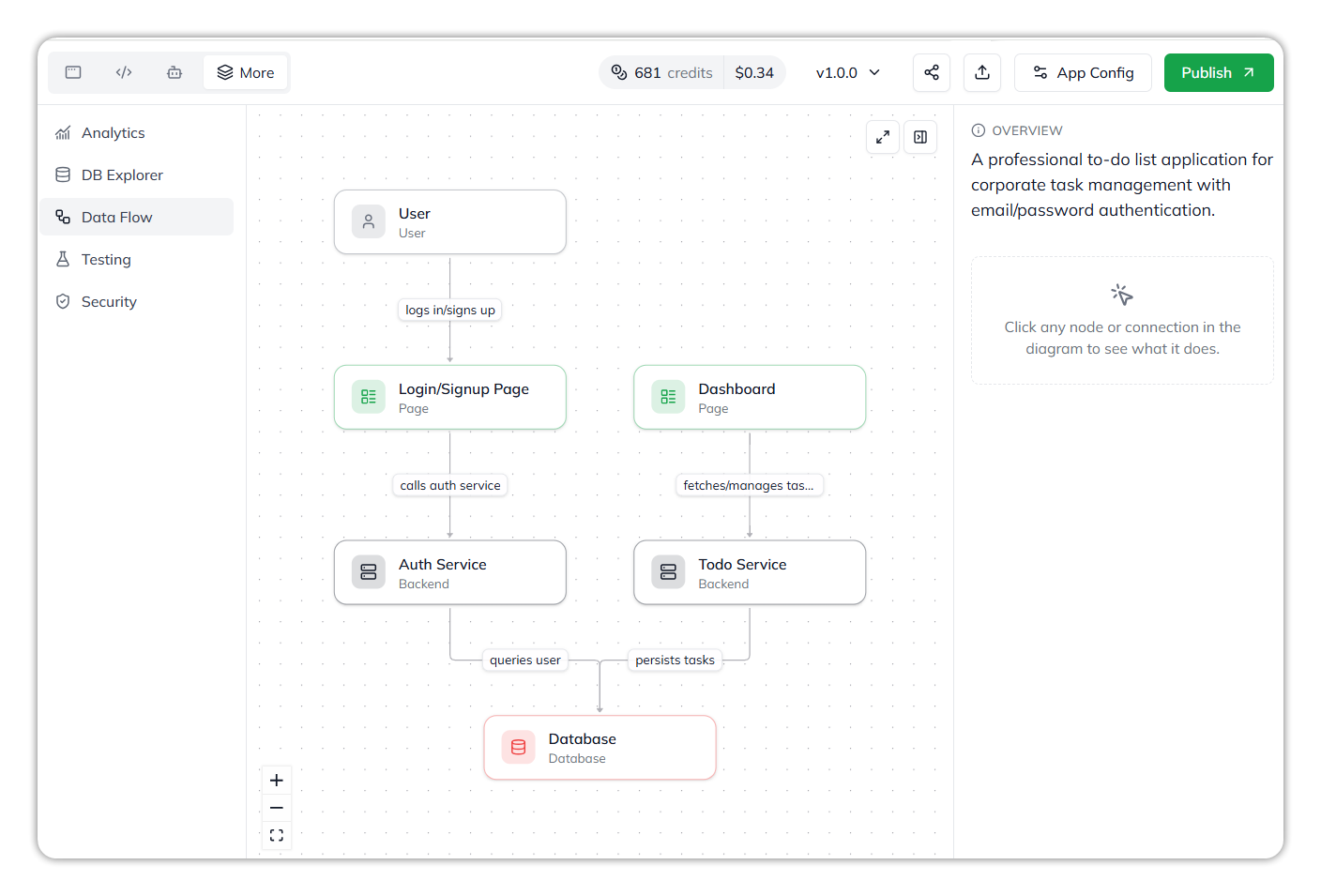Click the $0.34 cost value

pos(754,72)
